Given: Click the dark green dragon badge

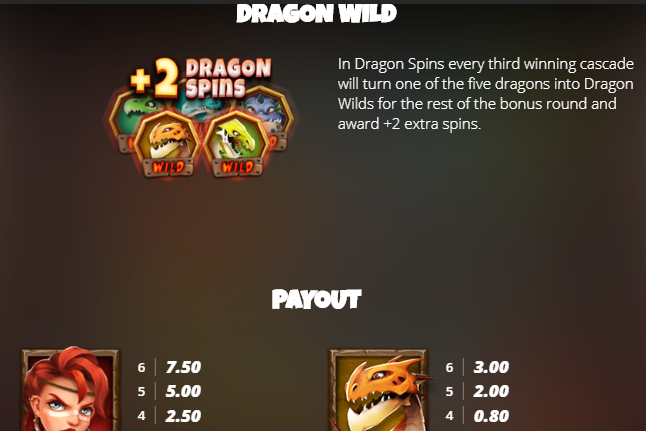Looking at the screenshot, I should pos(130,117).
